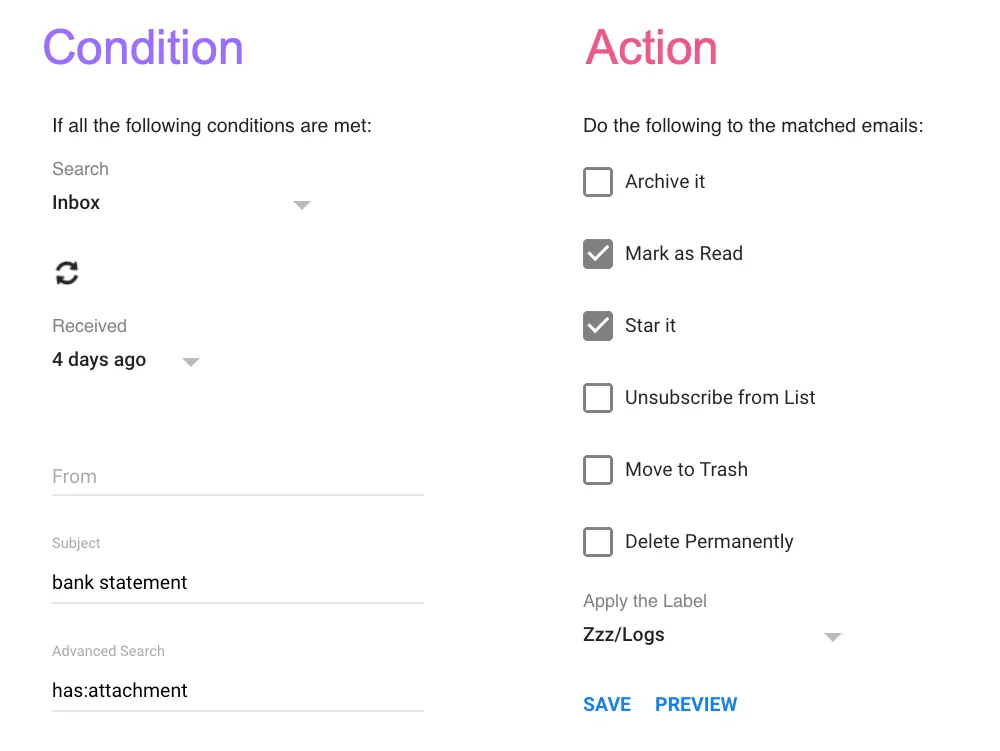Enable Delete Permanently
This screenshot has height=751, width=1000.
point(597,541)
